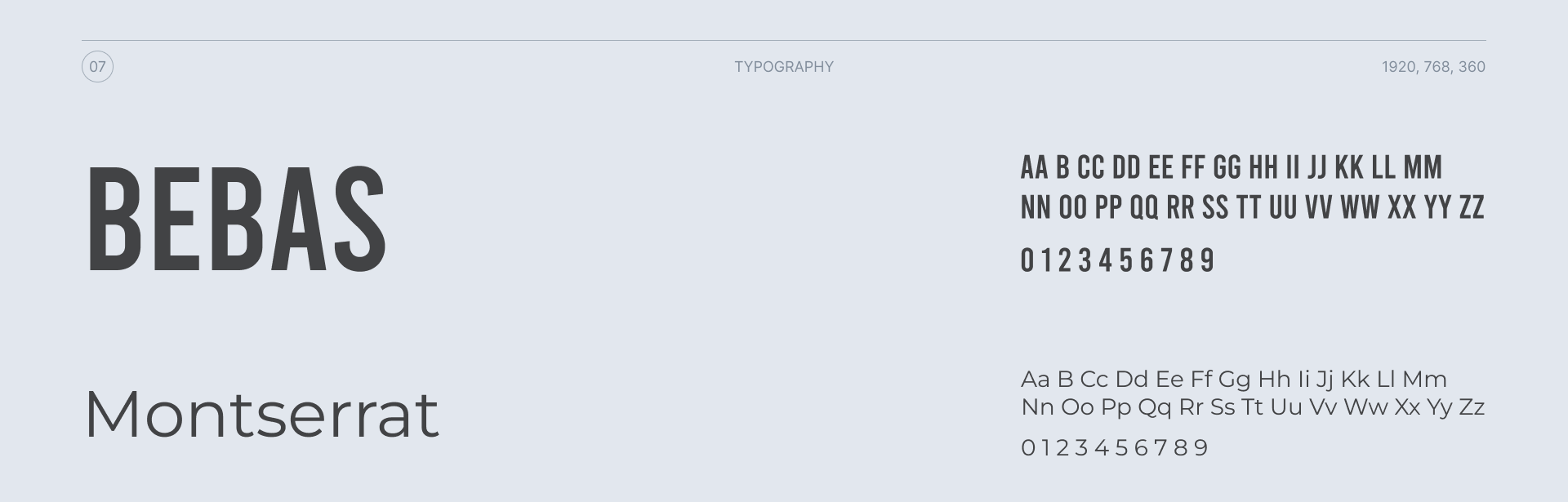Viewport: 1568px width, 502px height.
Task: Click the 1920 breakpoint value
Action: (1399, 67)
